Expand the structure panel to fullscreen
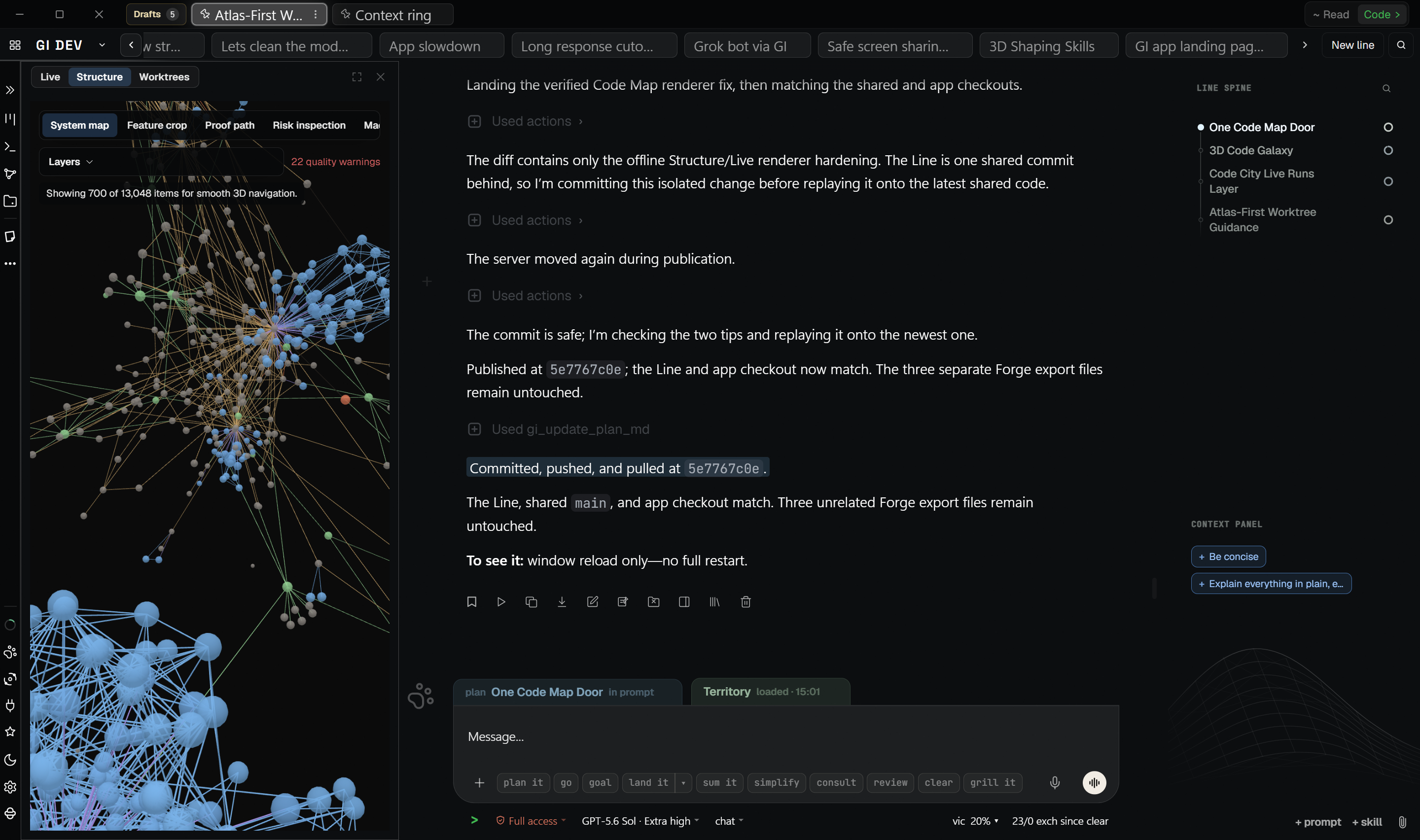The width and height of the screenshot is (1420, 840). (356, 77)
